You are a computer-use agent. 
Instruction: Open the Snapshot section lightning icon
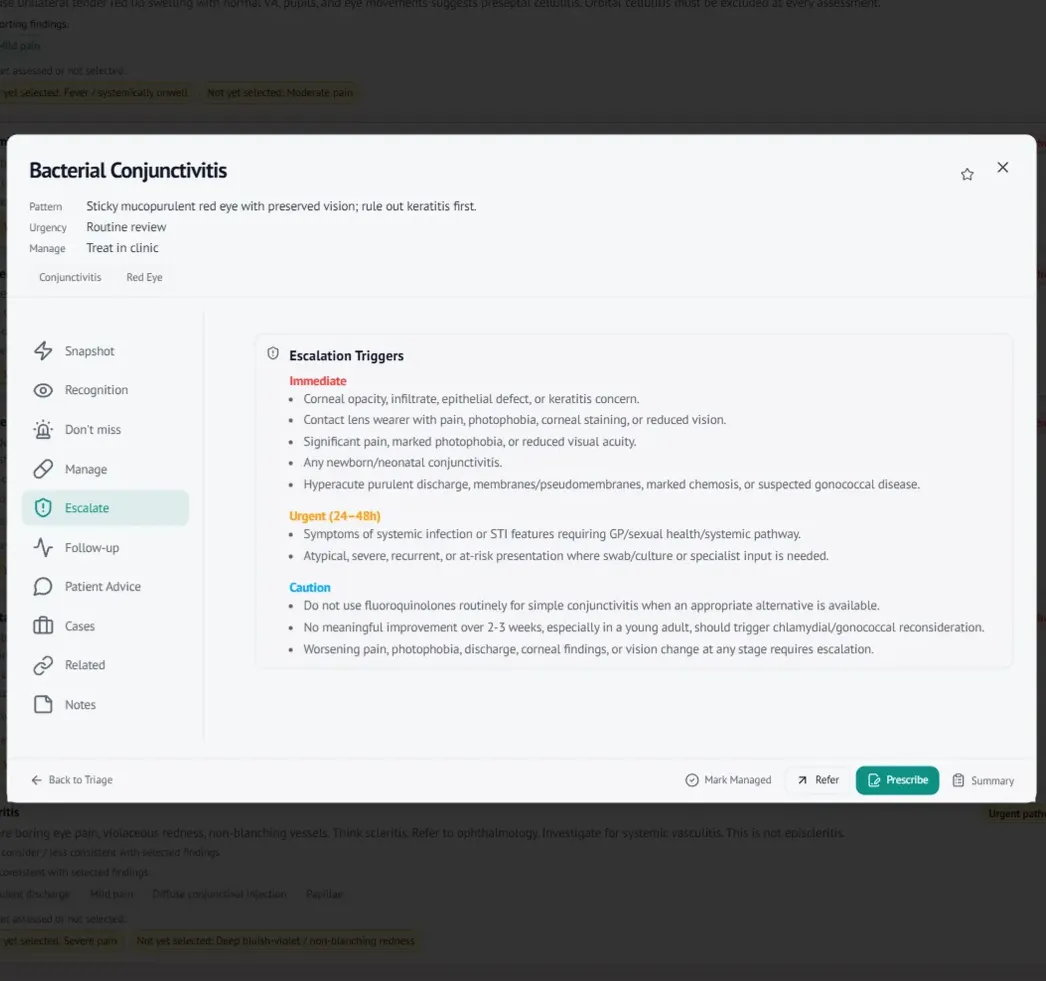[x=43, y=351]
